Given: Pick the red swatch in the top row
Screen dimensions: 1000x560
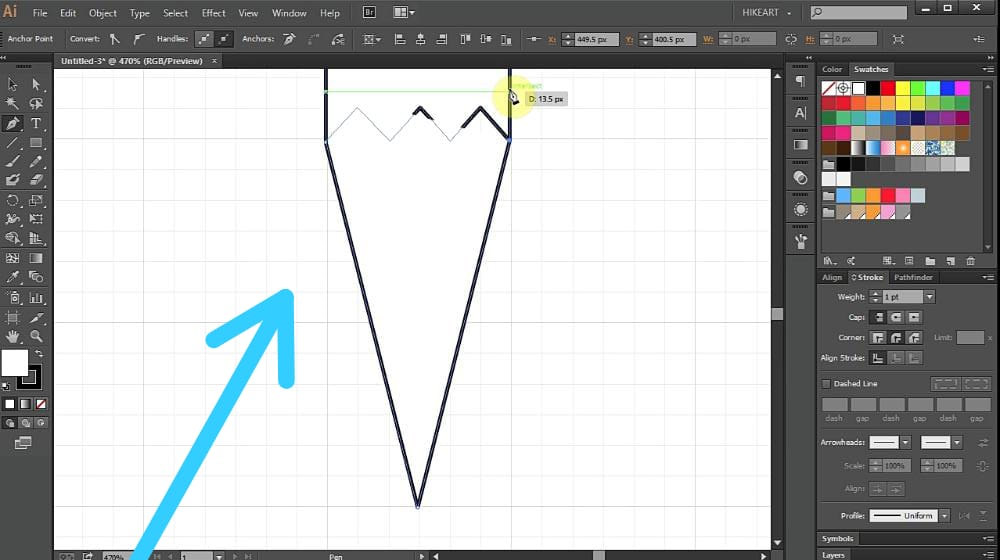Looking at the screenshot, I should [x=888, y=88].
